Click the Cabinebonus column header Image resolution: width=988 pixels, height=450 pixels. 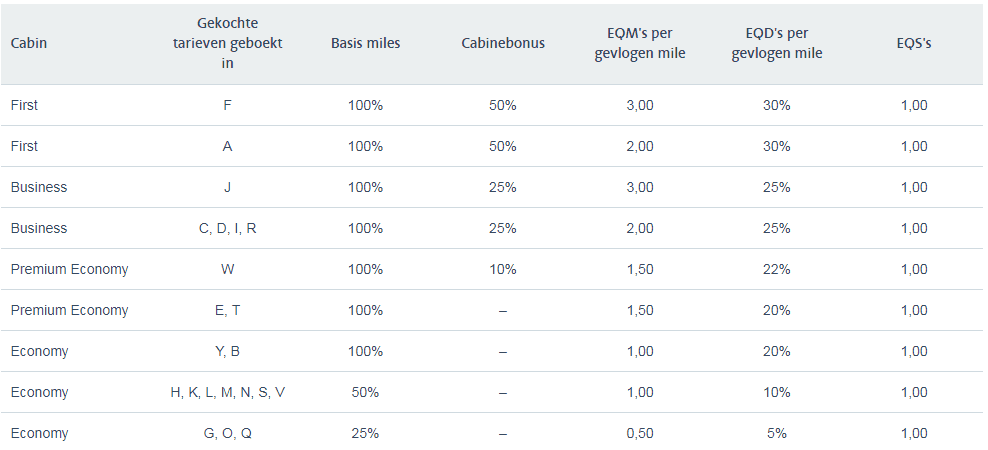click(503, 44)
